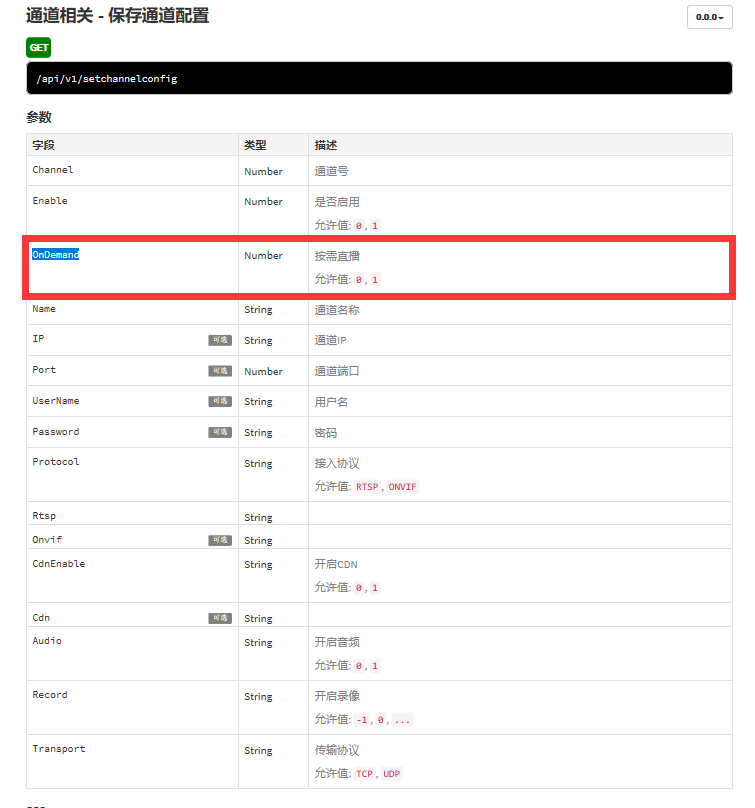Click the optional badge in Cdn row
This screenshot has width=755, height=808.
[x=220, y=618]
